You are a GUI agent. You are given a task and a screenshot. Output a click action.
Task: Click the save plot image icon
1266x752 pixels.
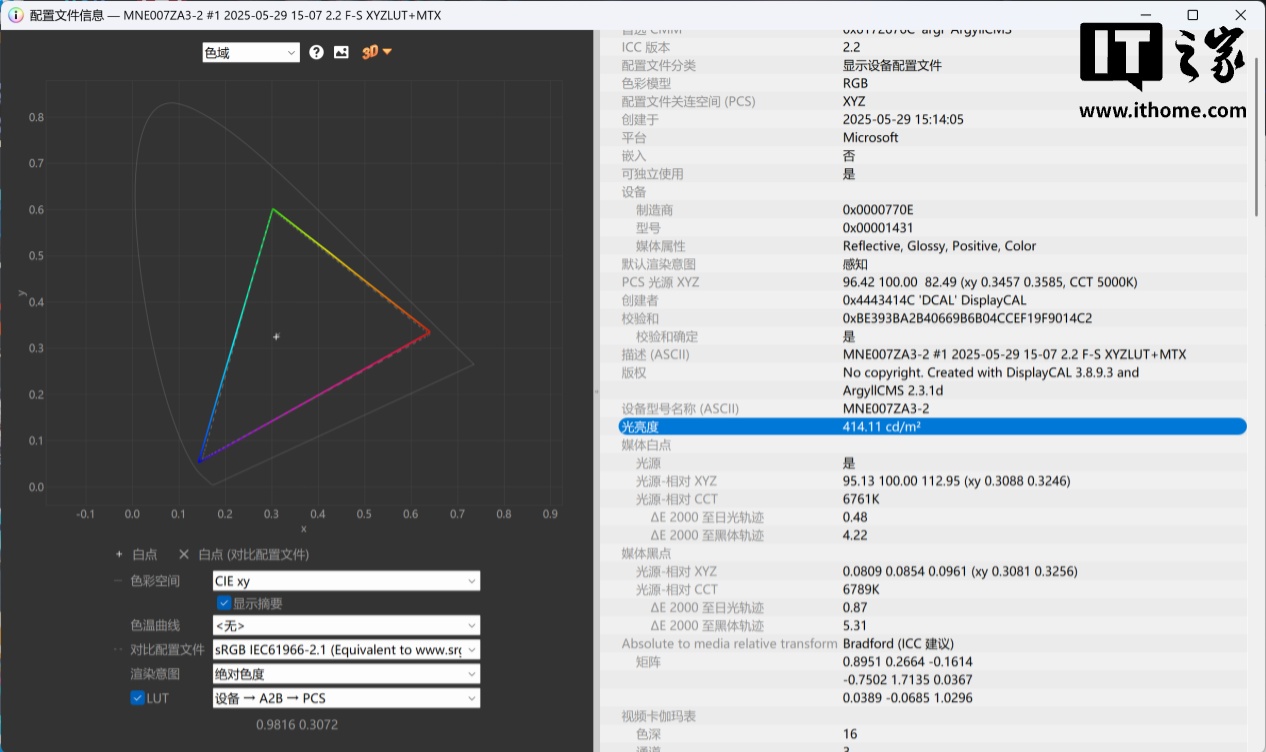pyautogui.click(x=341, y=52)
